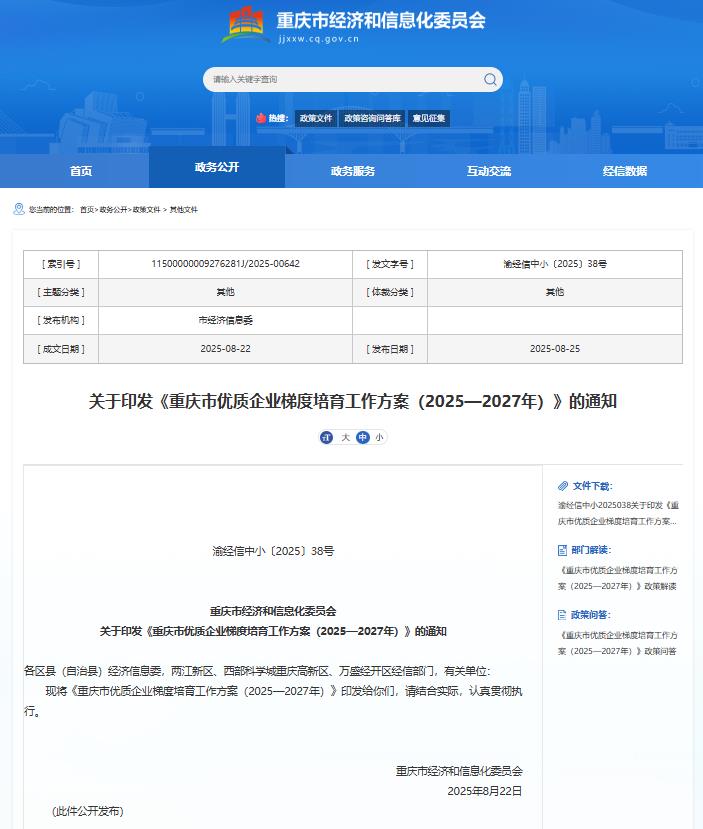Click the document icon beside 政策问答

562,615
